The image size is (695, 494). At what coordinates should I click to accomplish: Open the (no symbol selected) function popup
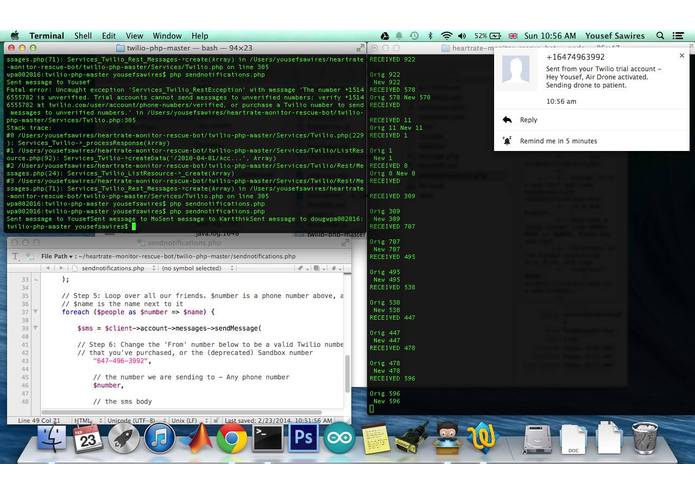coord(198,268)
